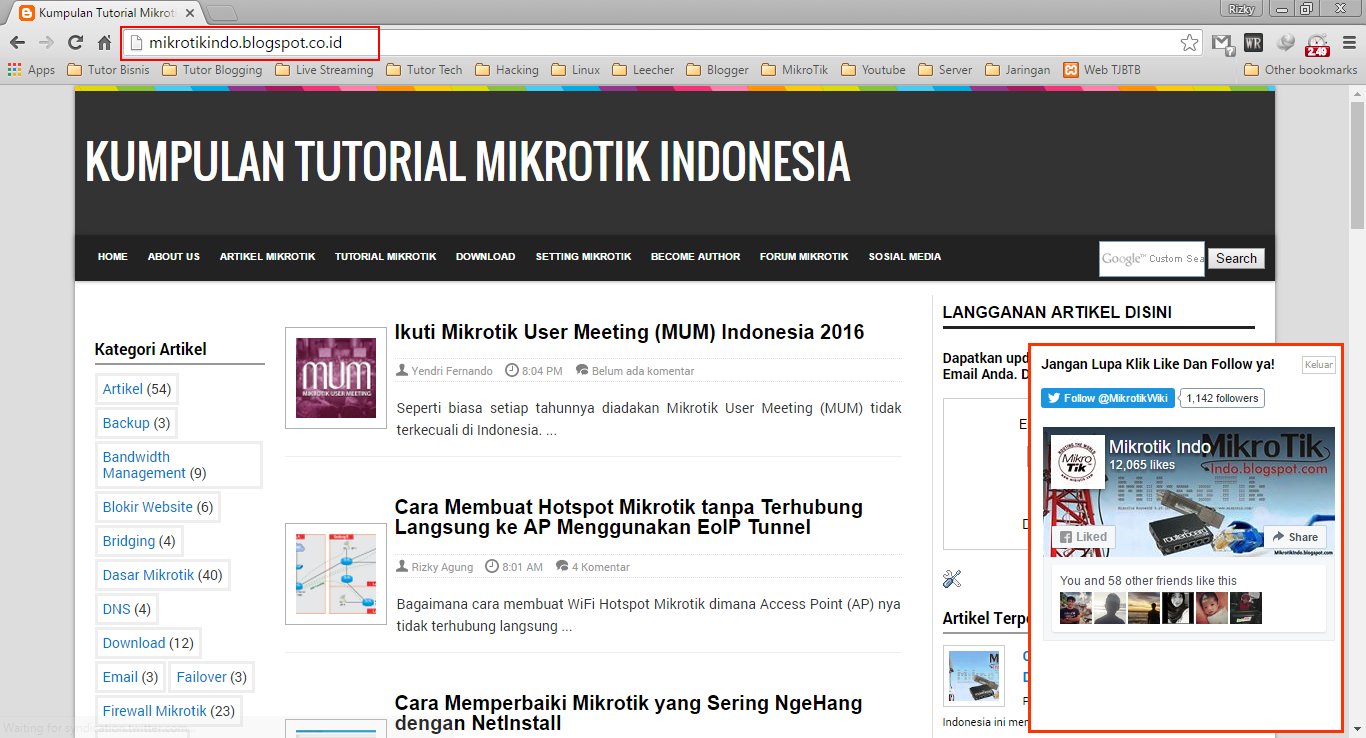Click the browser Forward arrow
Image resolution: width=1366 pixels, height=738 pixels.
point(46,42)
